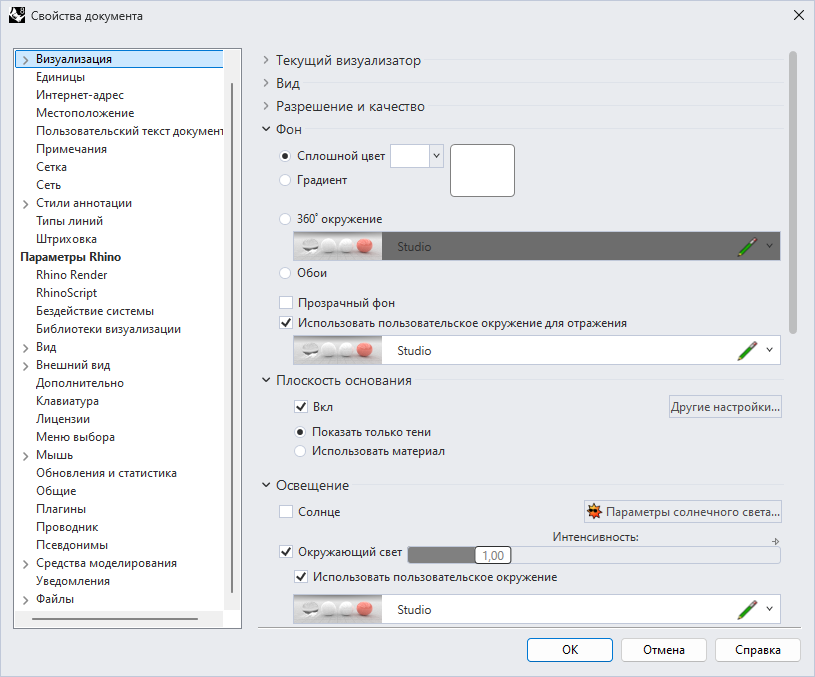Select Rhino Render in the tree

point(72,275)
